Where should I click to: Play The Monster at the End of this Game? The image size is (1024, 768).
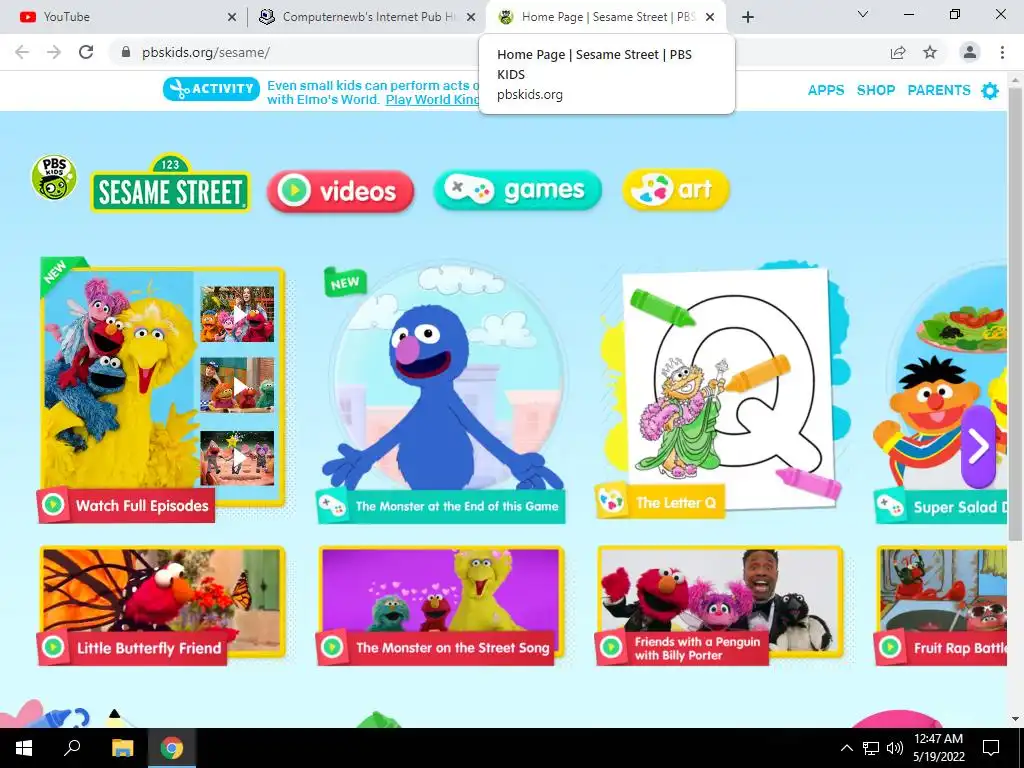point(441,392)
